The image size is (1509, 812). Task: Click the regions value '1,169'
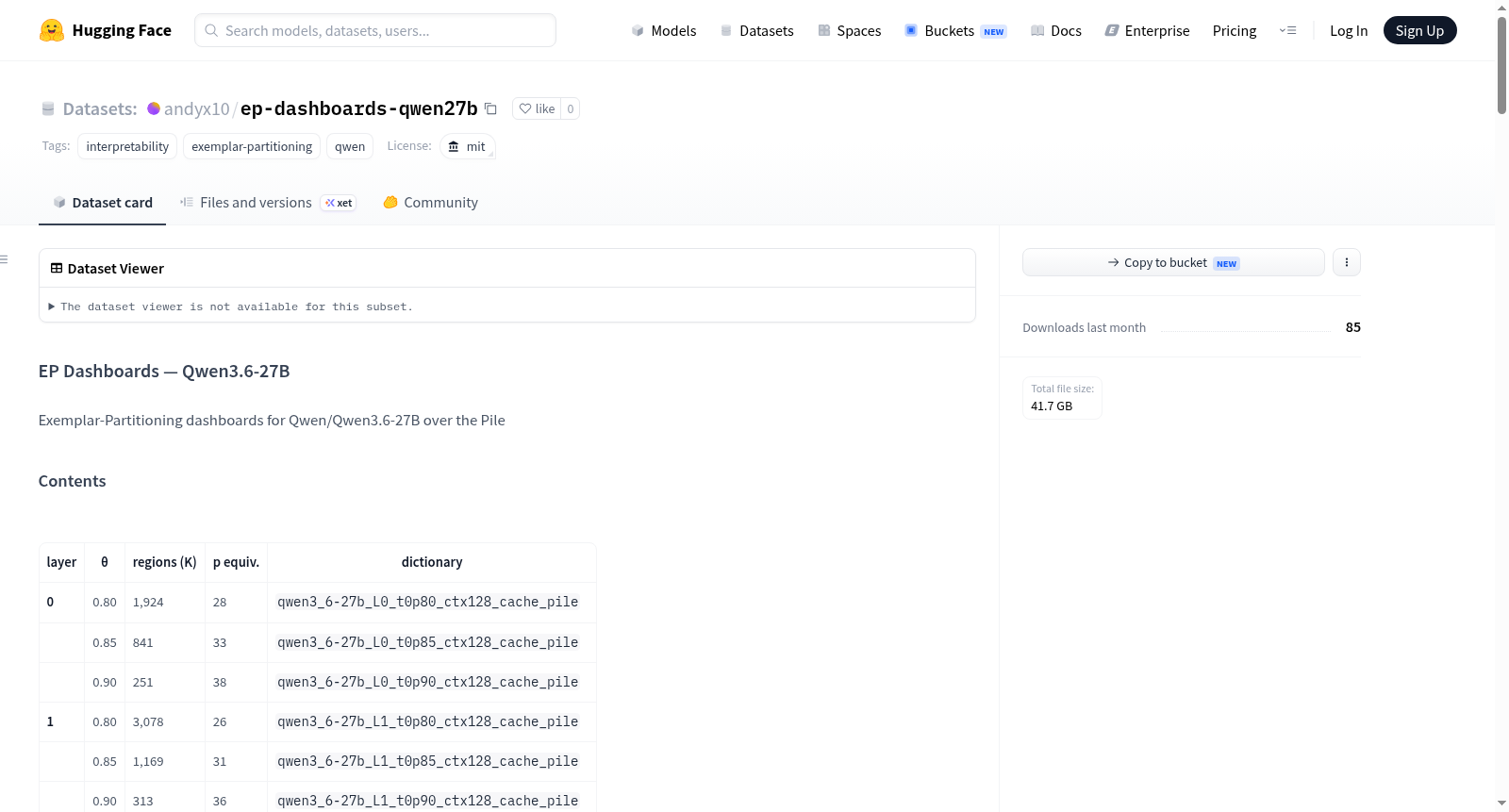[x=148, y=761]
